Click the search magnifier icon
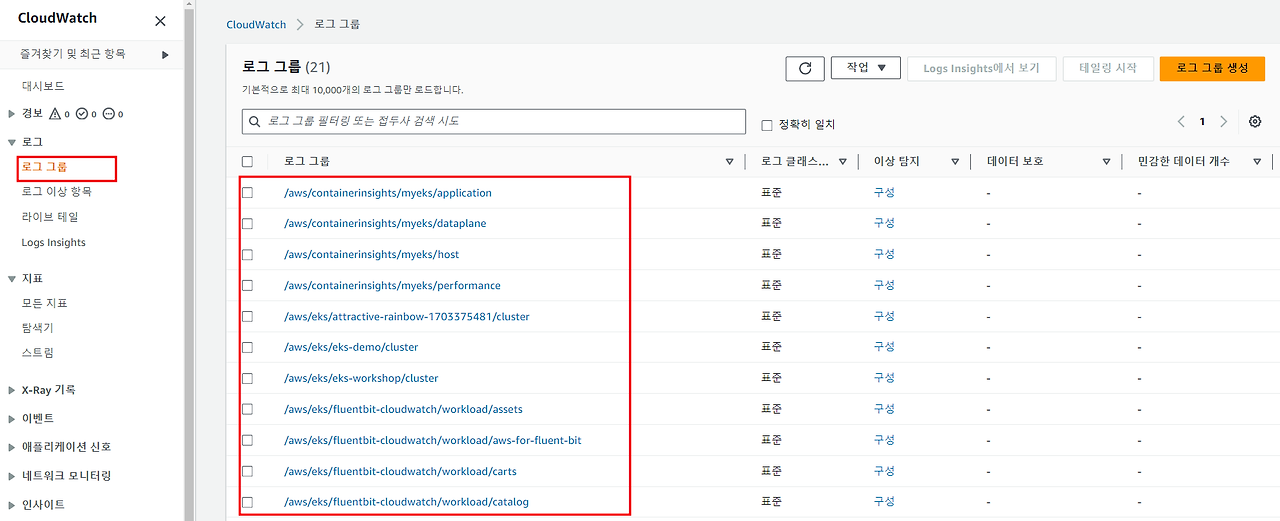Screen dimensions: 1280x521 click(255, 121)
